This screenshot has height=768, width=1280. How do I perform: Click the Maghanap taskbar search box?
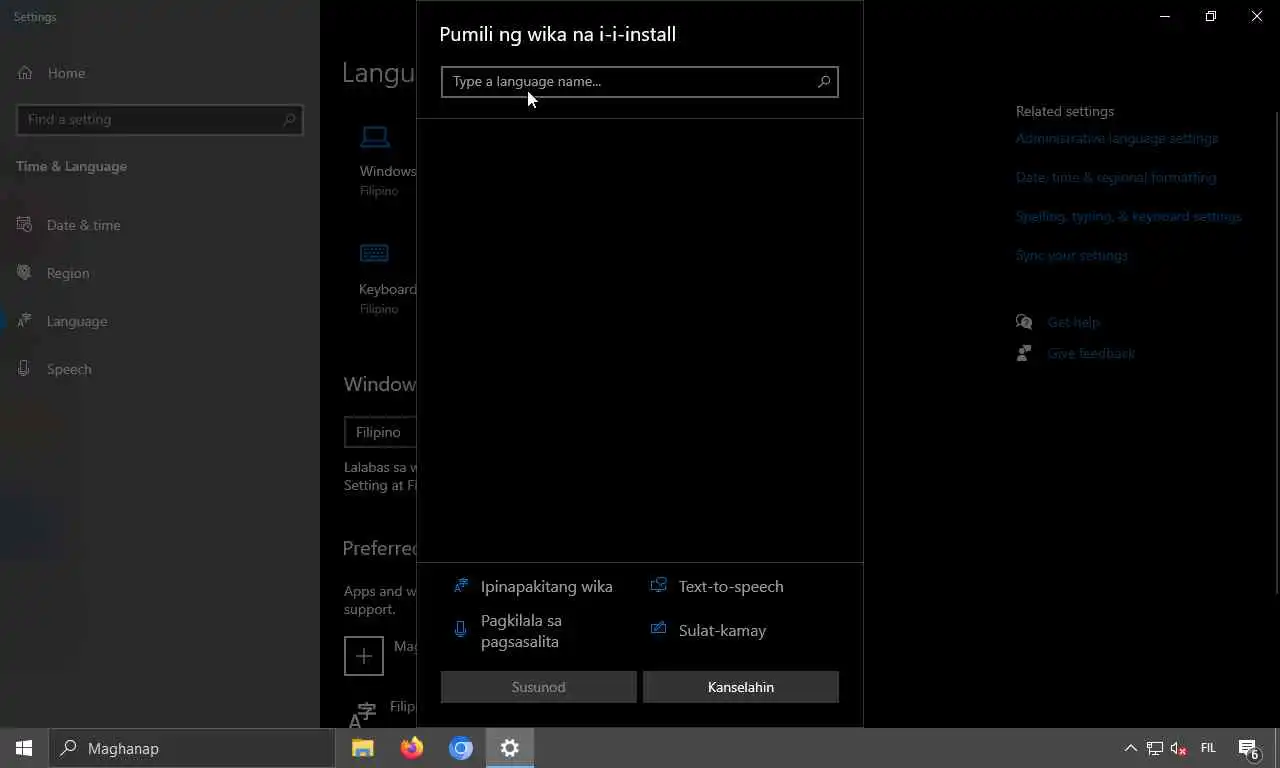pos(192,748)
